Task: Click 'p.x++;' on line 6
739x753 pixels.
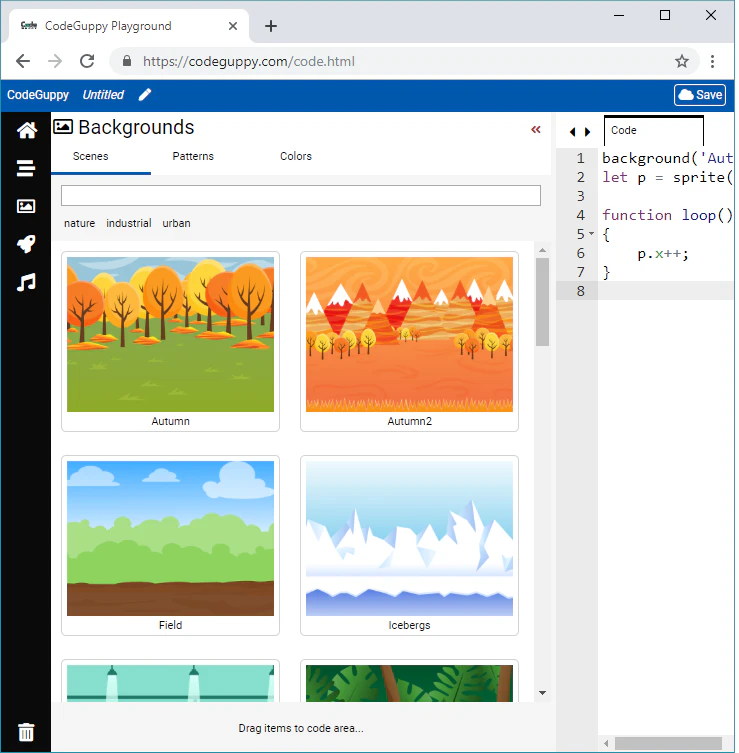Action: [663, 254]
